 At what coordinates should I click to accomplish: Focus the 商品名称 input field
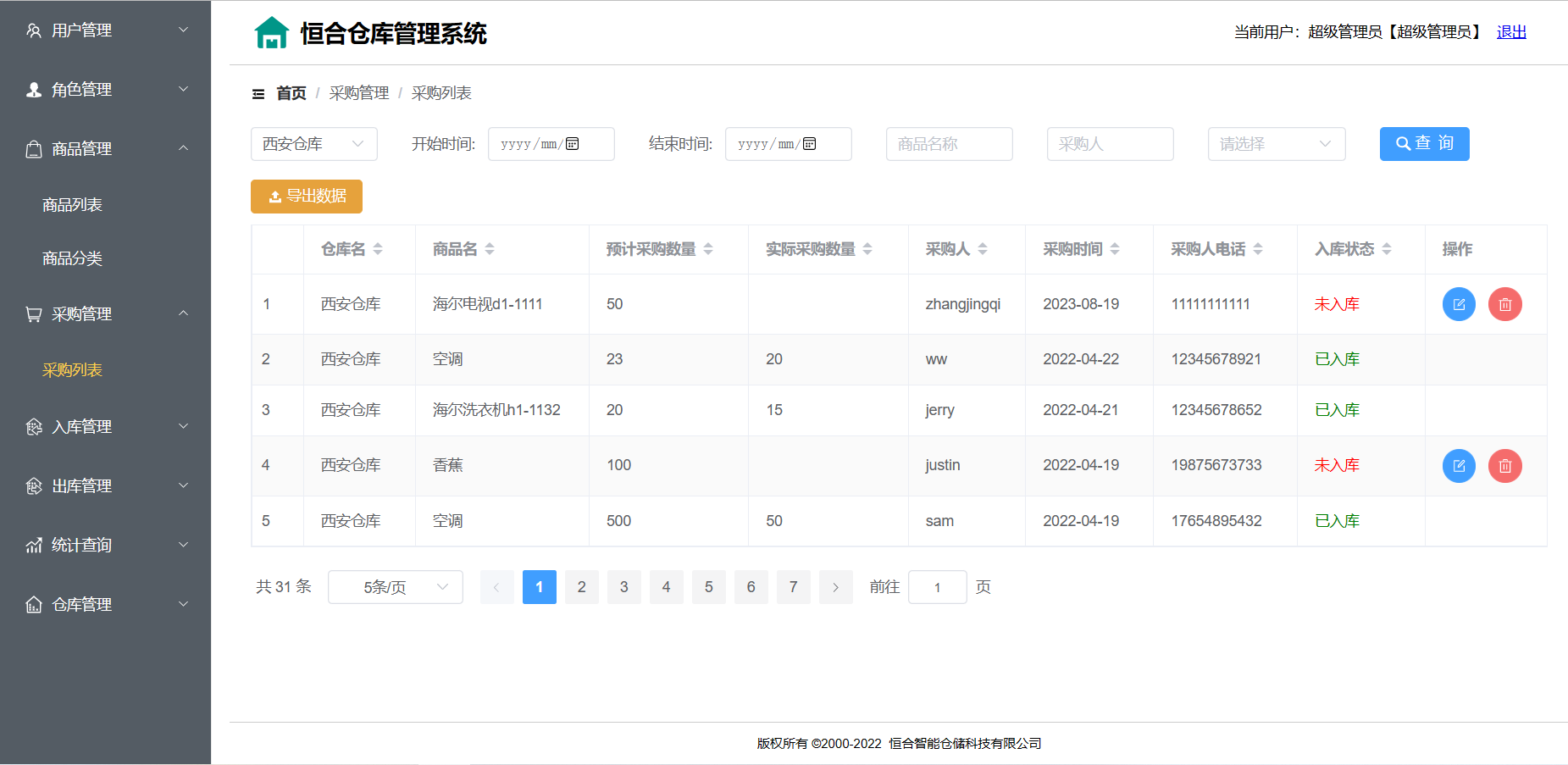950,144
